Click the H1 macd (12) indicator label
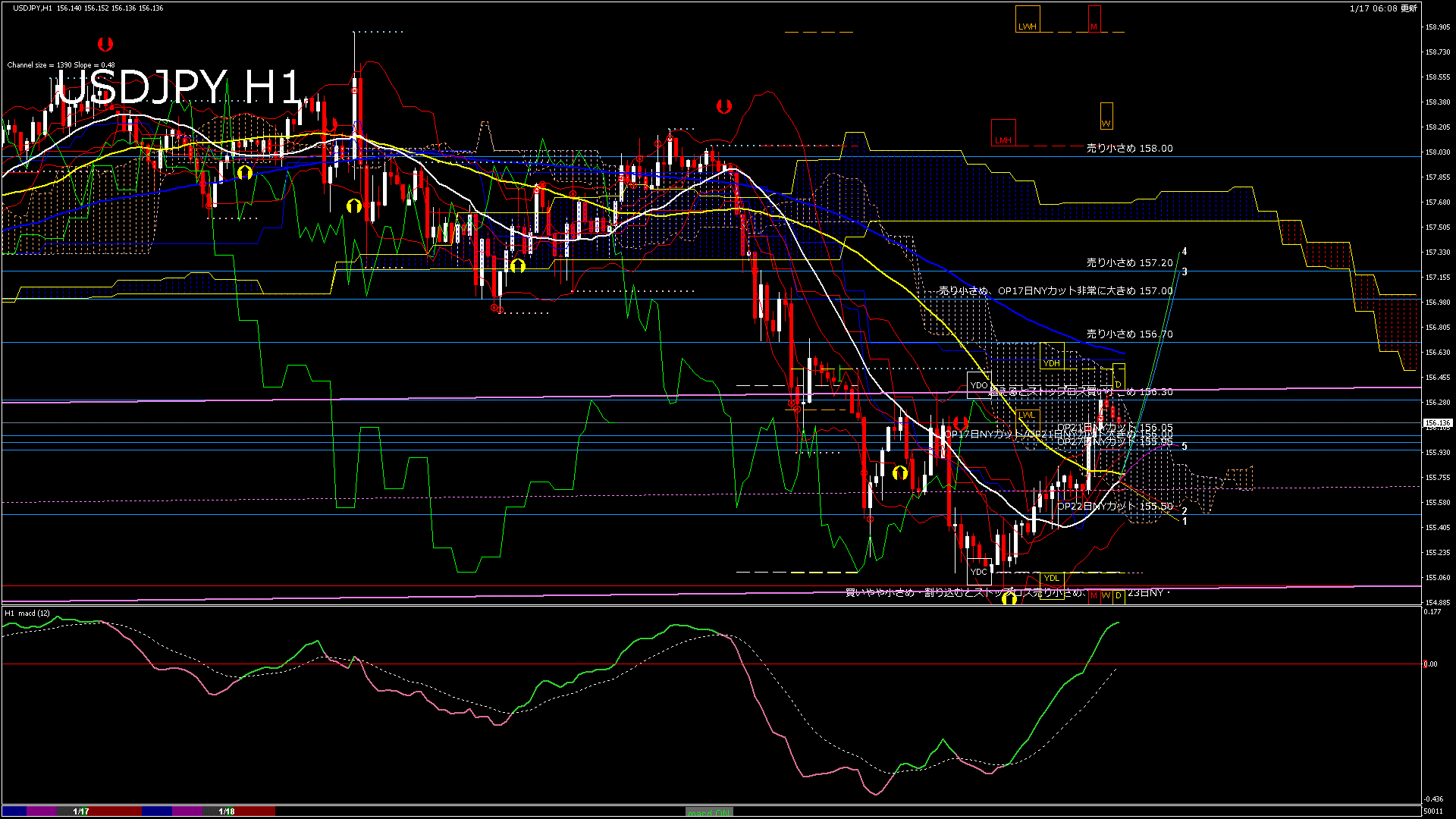 [x=27, y=613]
